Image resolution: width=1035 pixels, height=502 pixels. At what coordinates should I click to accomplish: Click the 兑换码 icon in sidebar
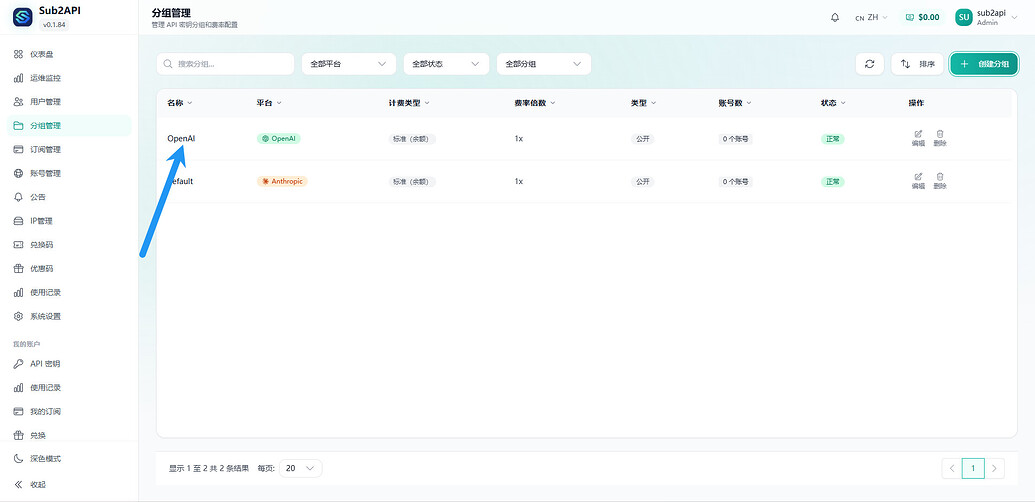tap(18, 244)
